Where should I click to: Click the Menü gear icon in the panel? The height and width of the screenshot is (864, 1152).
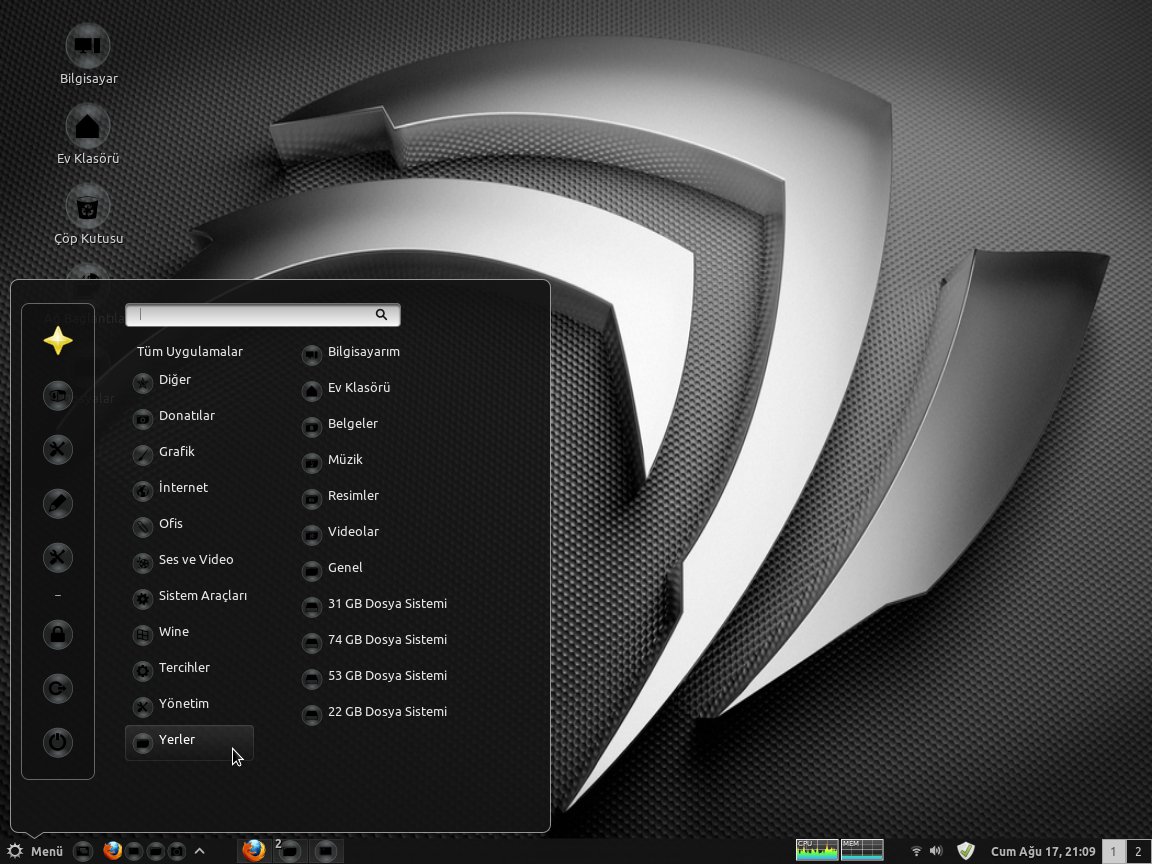(15, 852)
